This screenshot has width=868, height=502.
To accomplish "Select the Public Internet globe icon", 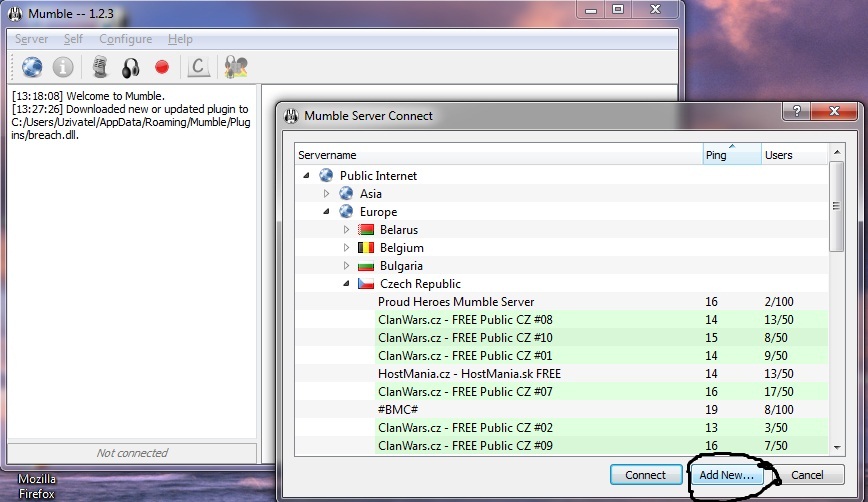I will (x=326, y=175).
